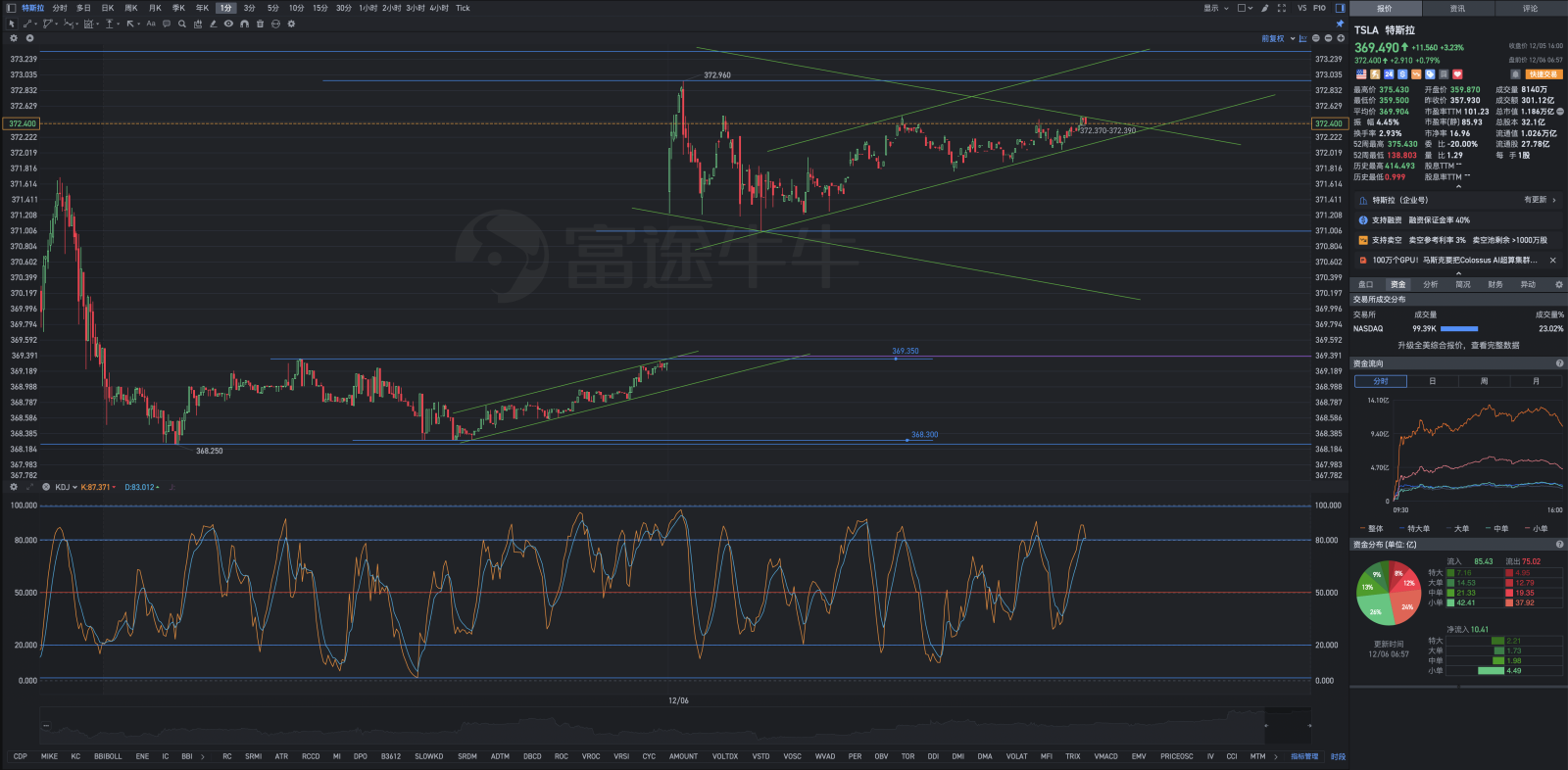This screenshot has width=1568, height=770.
Task: Toggle the right sidebar panel icon
Action: [1340, 8]
